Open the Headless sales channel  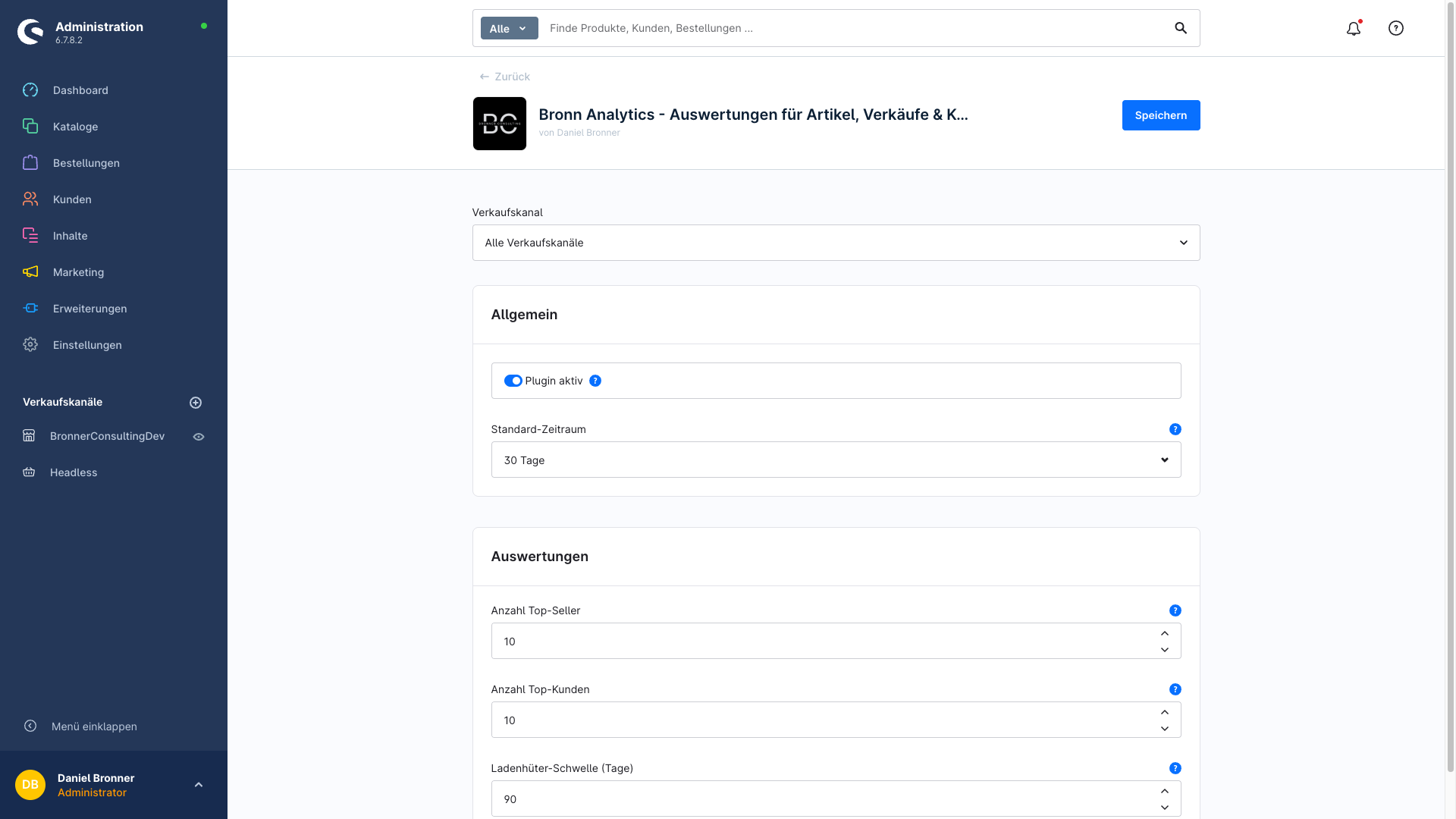[74, 472]
